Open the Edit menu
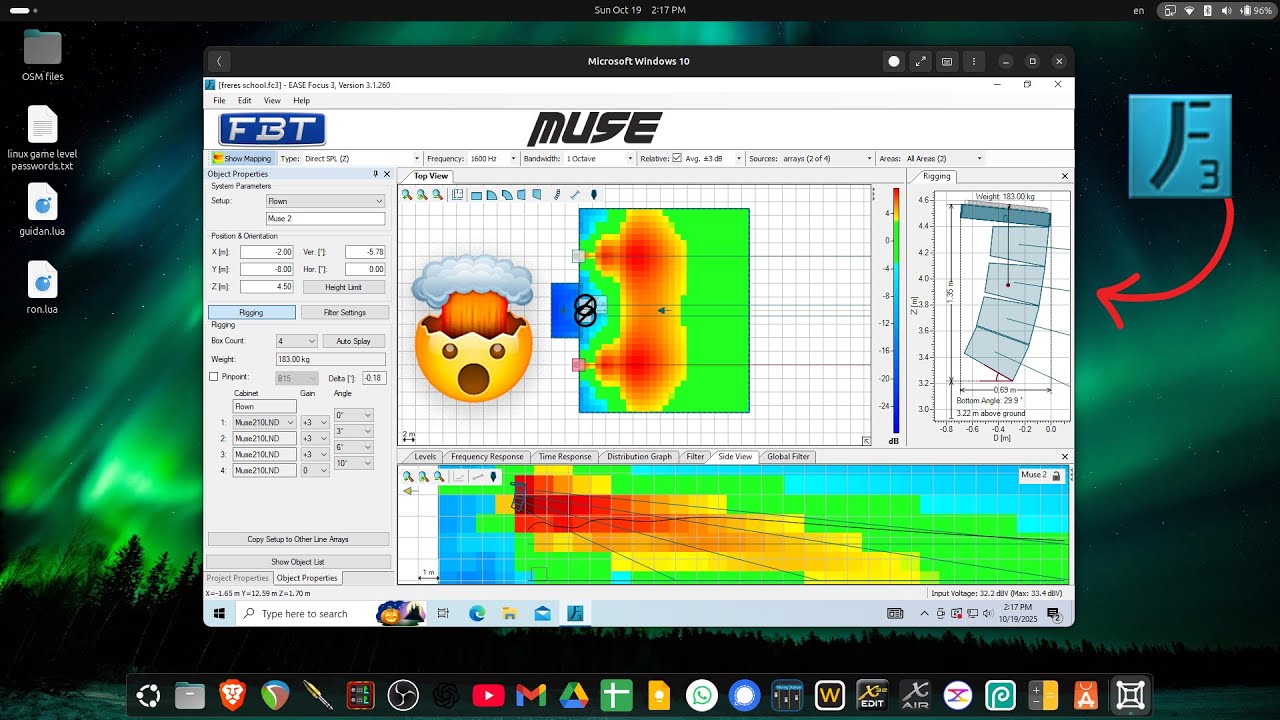The height and width of the screenshot is (720, 1280). (x=245, y=101)
